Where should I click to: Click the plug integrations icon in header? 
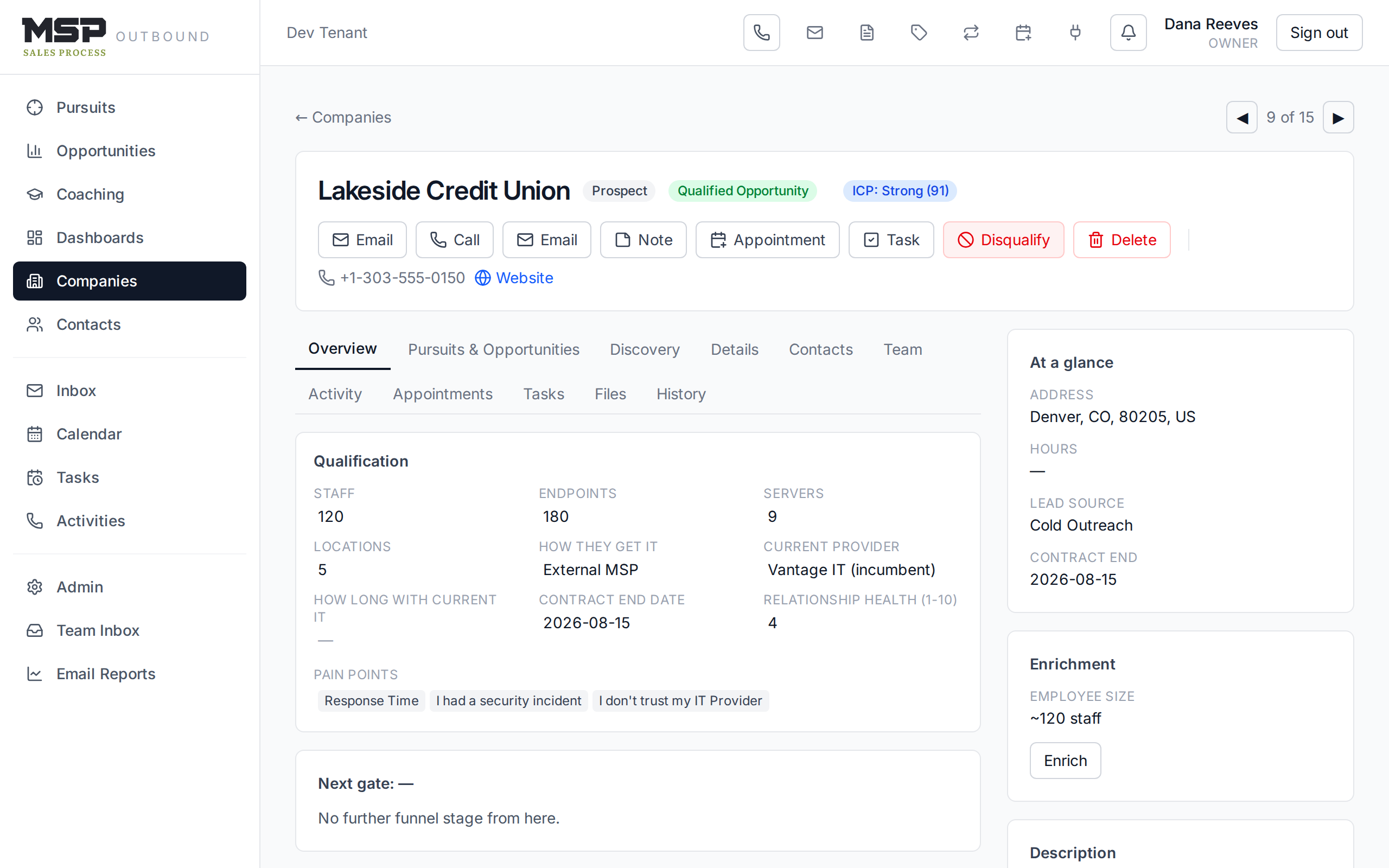[x=1075, y=33]
